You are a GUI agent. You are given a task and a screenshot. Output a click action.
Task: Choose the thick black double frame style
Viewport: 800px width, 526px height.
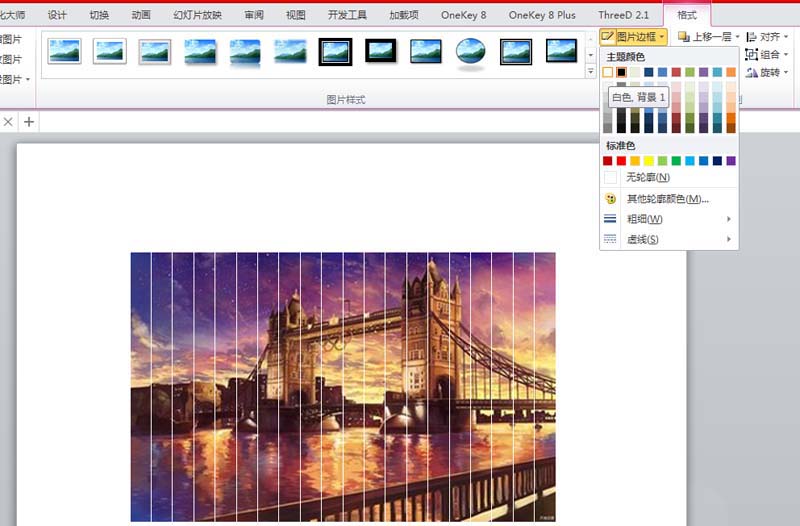(335, 51)
